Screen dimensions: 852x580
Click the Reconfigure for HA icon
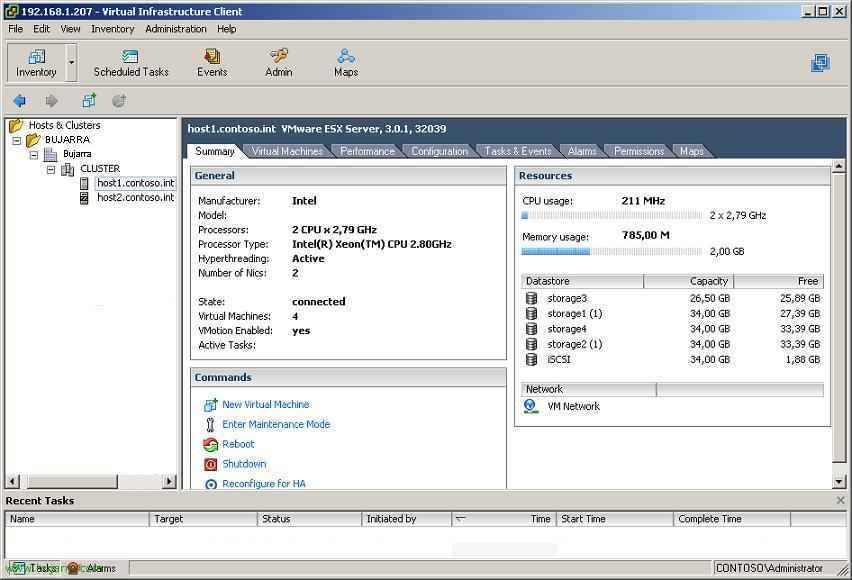tap(211, 484)
